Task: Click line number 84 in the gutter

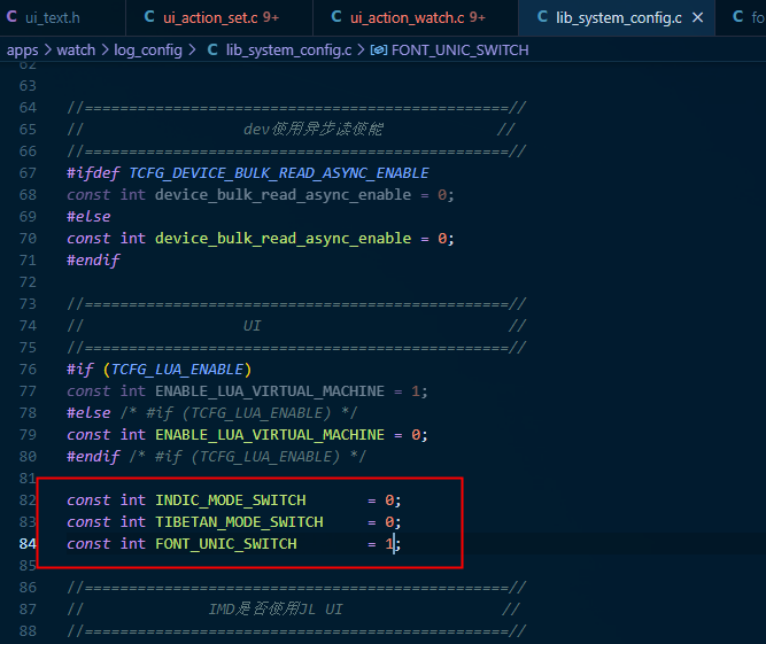Action: click(x=28, y=544)
